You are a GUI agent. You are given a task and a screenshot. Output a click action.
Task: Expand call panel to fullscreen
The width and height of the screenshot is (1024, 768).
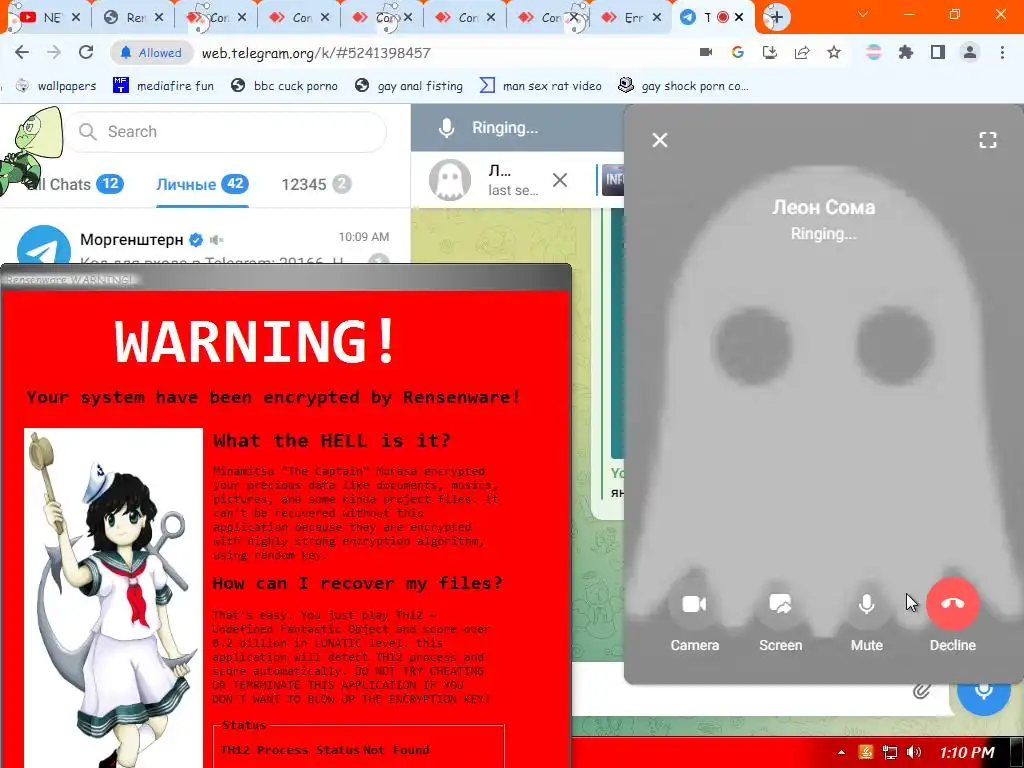(x=987, y=140)
